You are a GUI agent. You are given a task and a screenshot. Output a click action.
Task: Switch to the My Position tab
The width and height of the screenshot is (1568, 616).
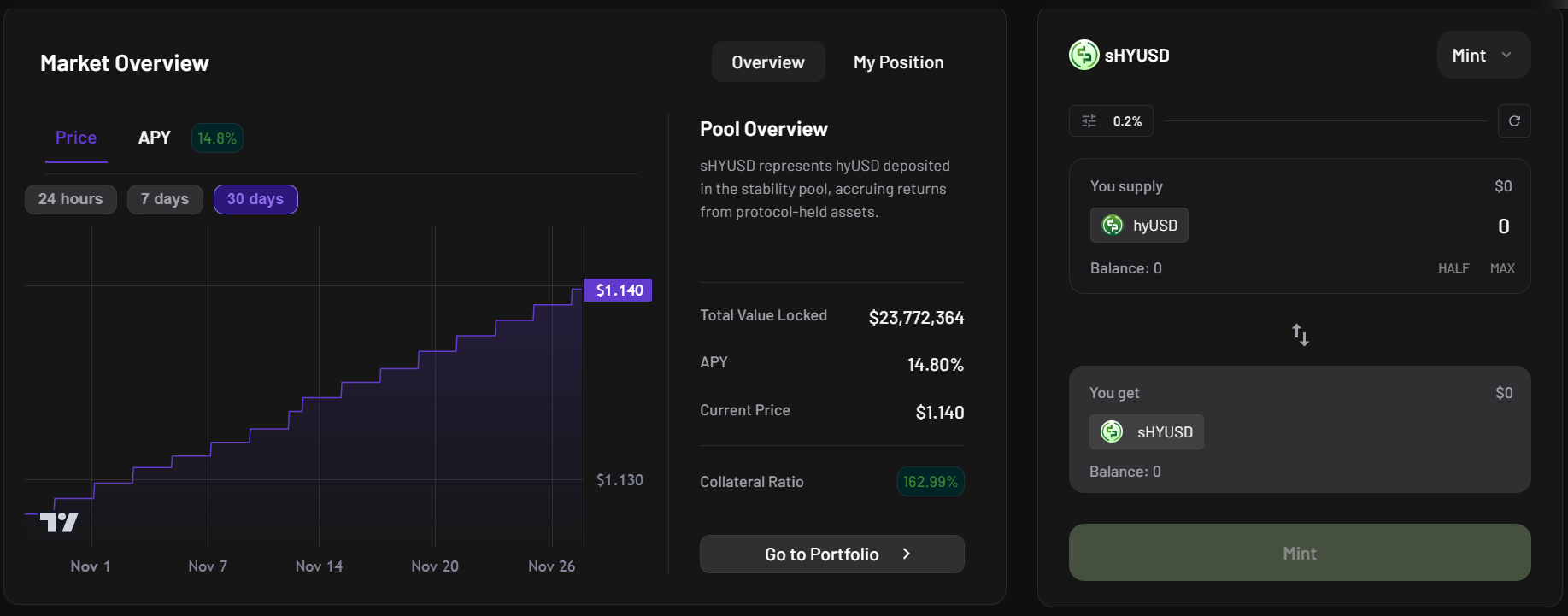[x=898, y=62]
